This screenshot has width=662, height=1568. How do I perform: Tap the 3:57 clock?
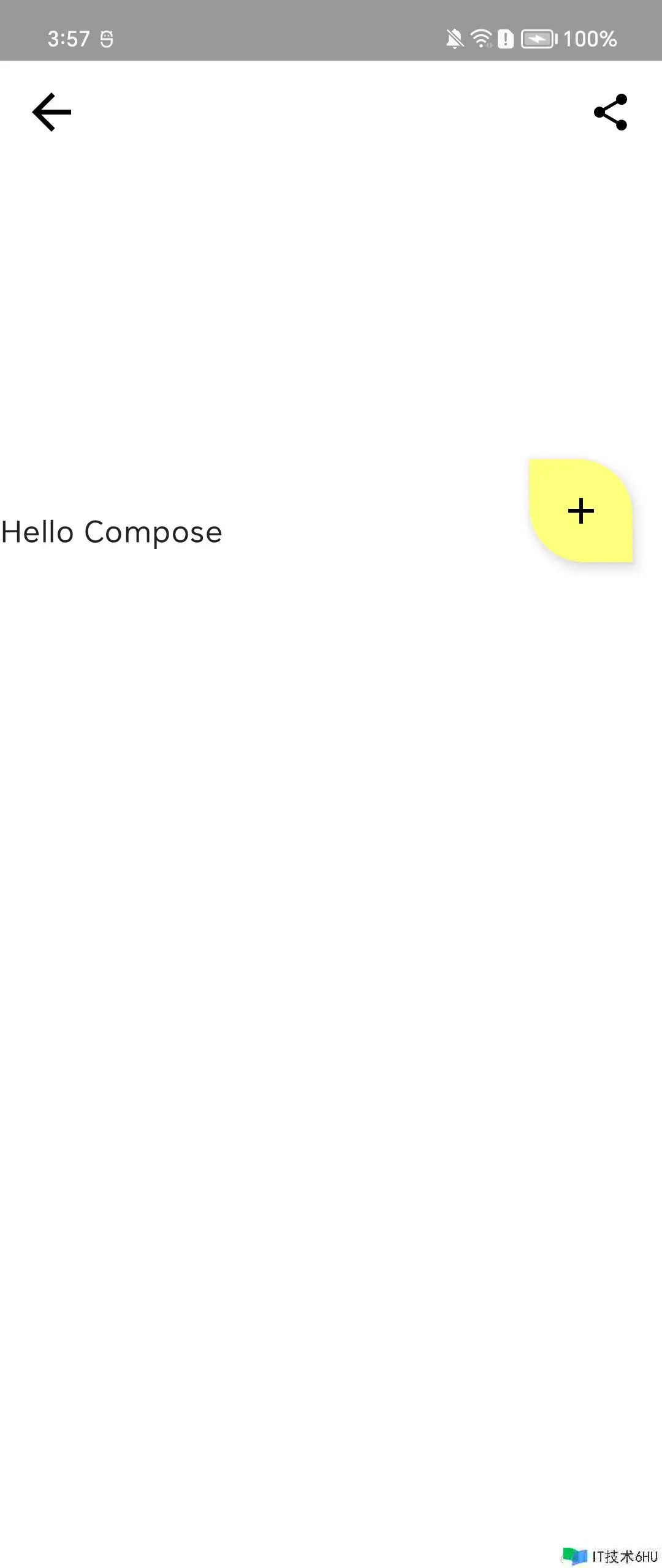click(69, 39)
